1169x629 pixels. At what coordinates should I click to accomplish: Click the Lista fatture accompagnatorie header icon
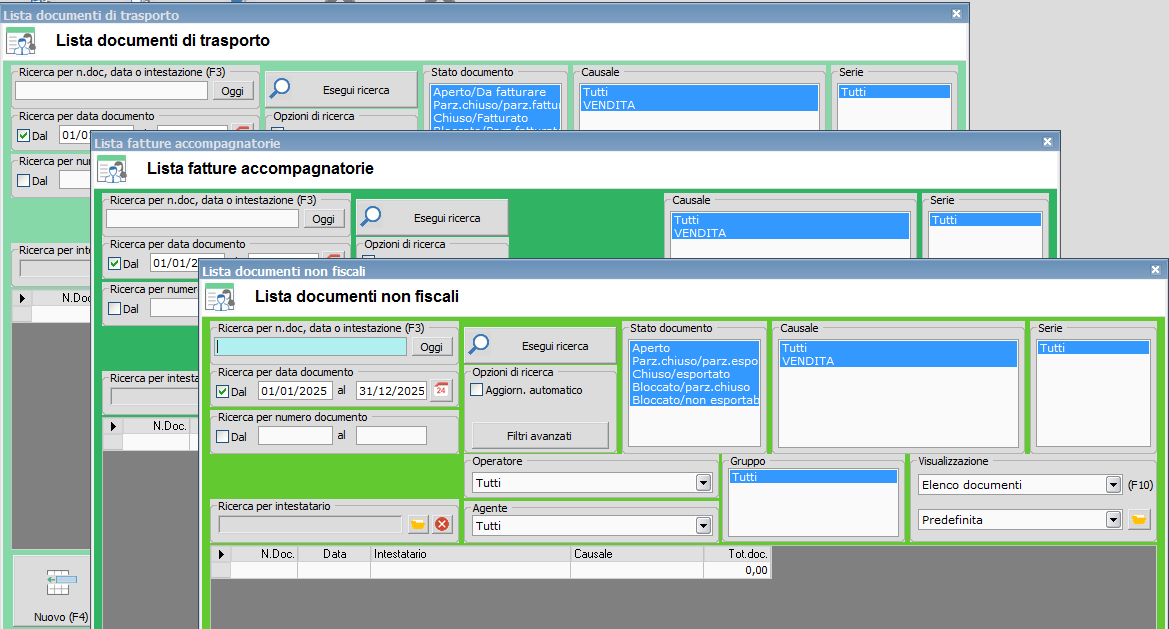112,169
